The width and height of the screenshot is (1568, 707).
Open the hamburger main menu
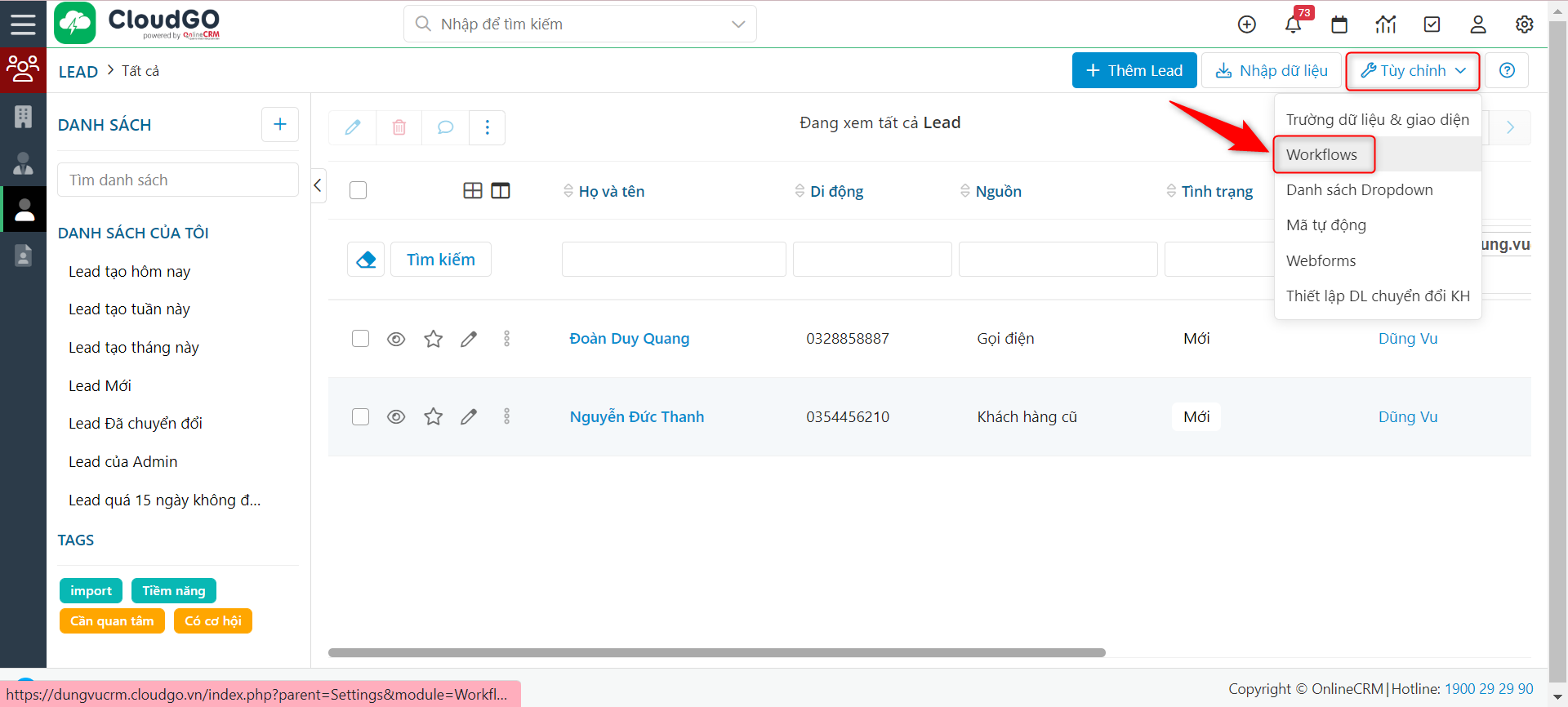point(23,24)
